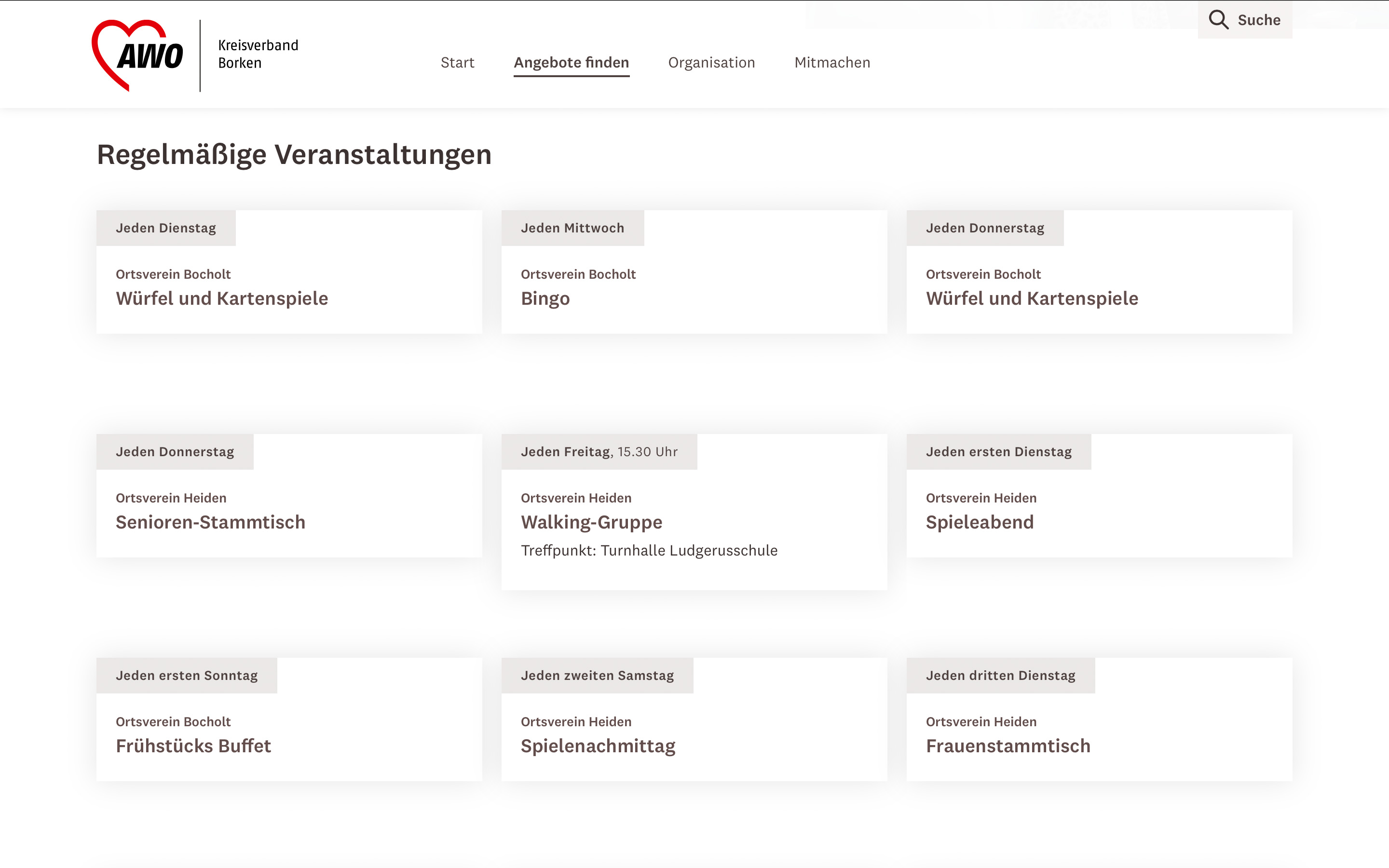
Task: Open Senioren-Stammtisch event
Action: coord(210,522)
